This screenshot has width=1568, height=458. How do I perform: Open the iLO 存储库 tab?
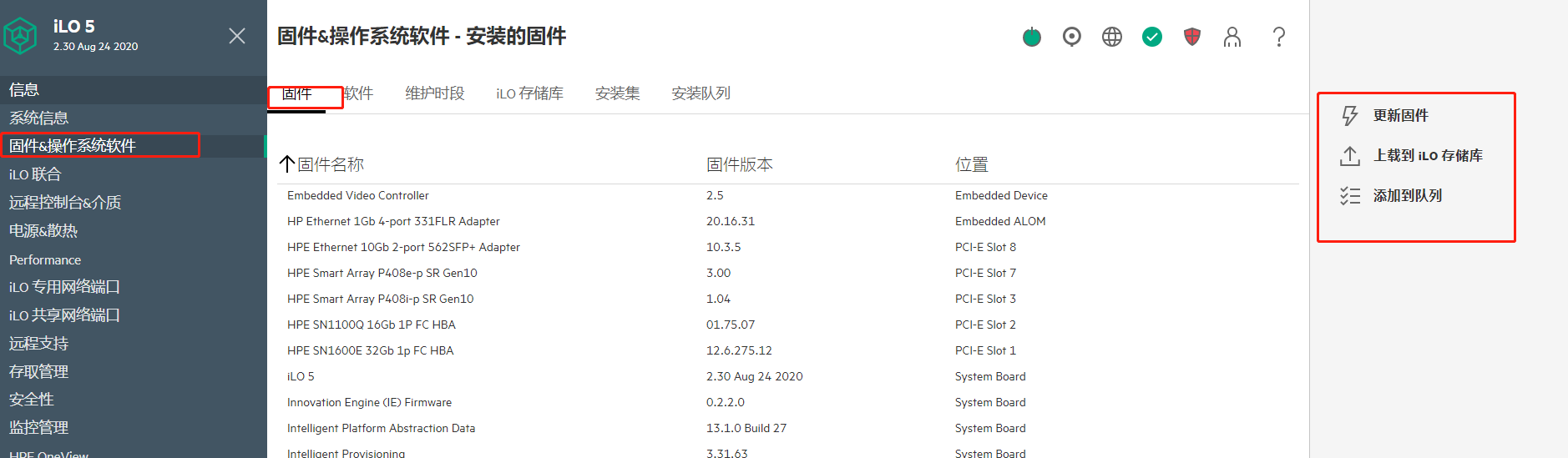pyautogui.click(x=529, y=93)
